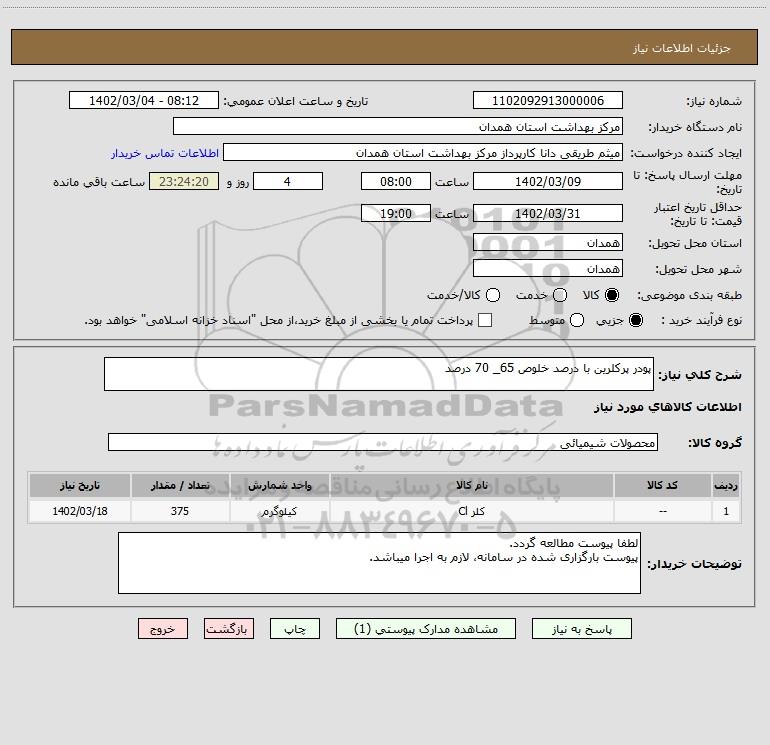The image size is (770, 745).
Task: Click the نام کالا column header
Action: (x=471, y=485)
